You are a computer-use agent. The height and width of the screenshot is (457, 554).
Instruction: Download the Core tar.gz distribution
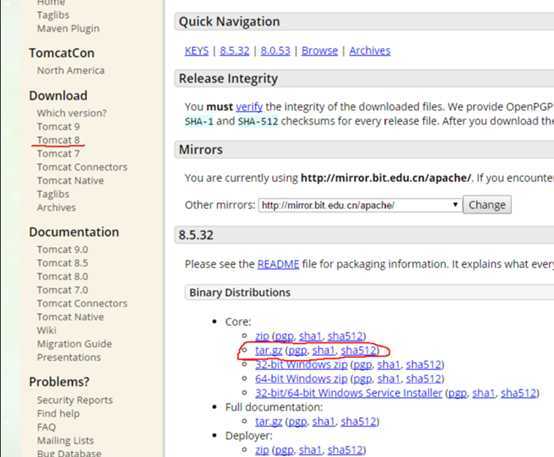tap(269, 350)
